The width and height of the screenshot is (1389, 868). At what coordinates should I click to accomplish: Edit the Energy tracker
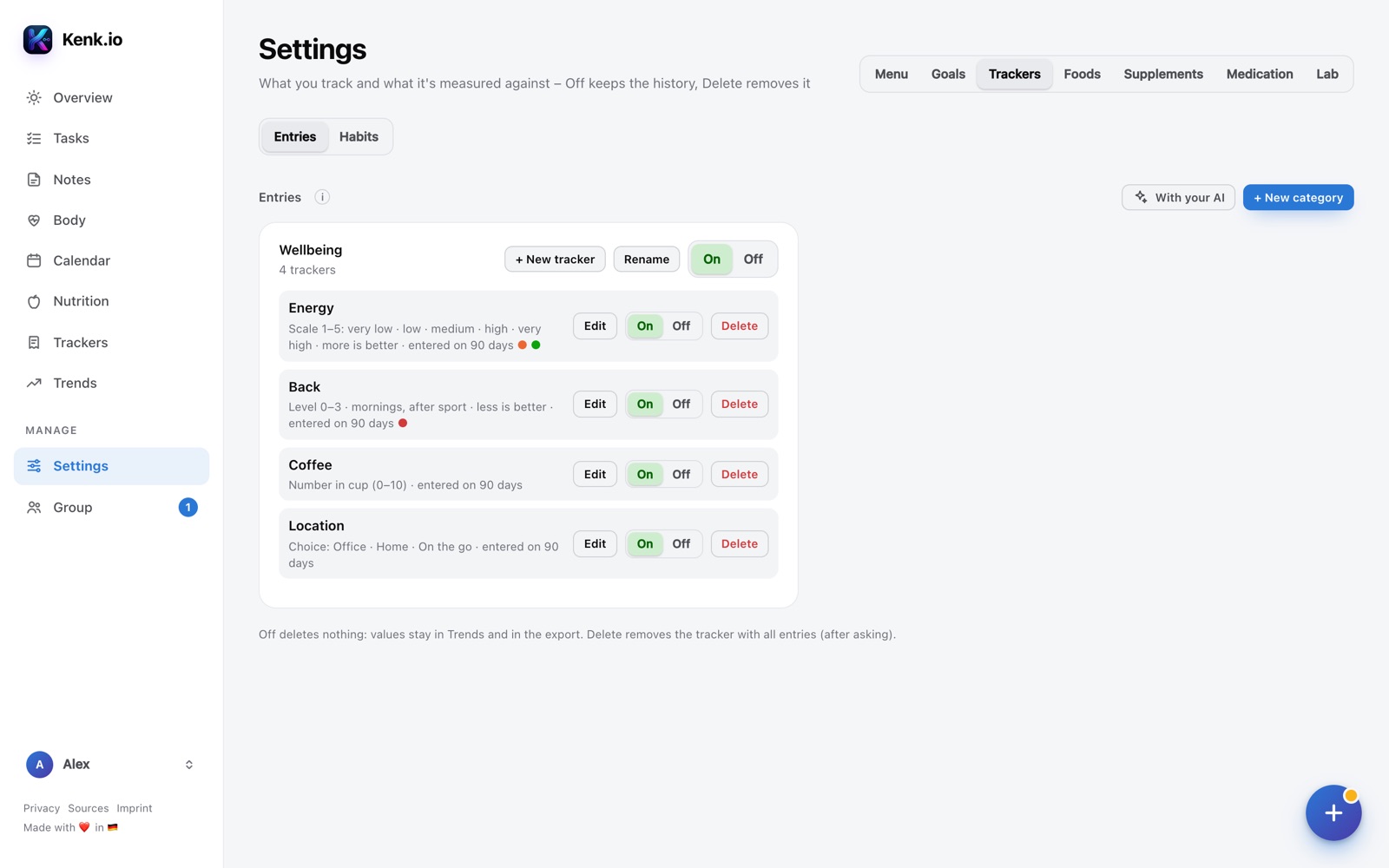595,326
